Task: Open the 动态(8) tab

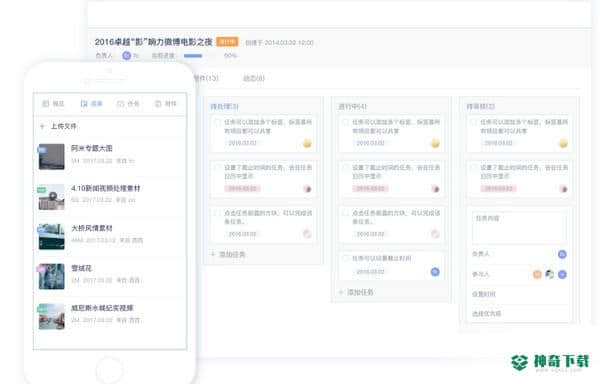Action: point(254,78)
